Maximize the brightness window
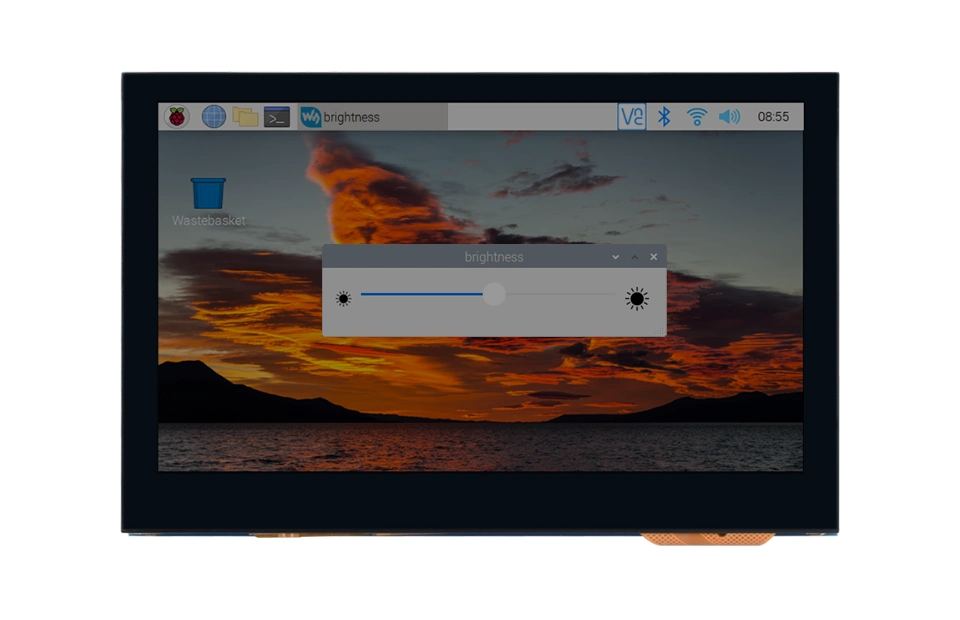Viewport: 960px width, 620px height. coord(634,257)
